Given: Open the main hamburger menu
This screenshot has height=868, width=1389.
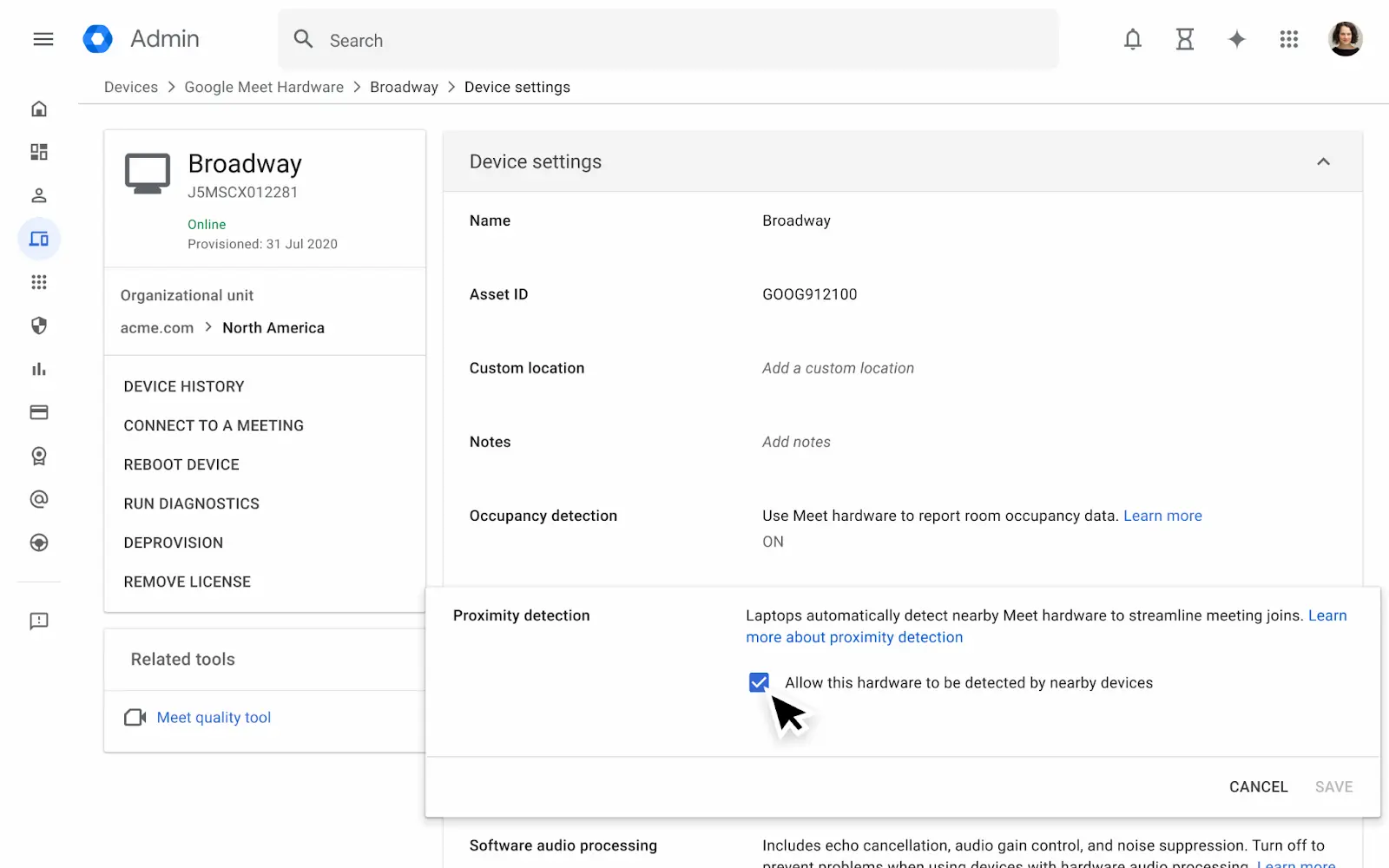Looking at the screenshot, I should (43, 39).
